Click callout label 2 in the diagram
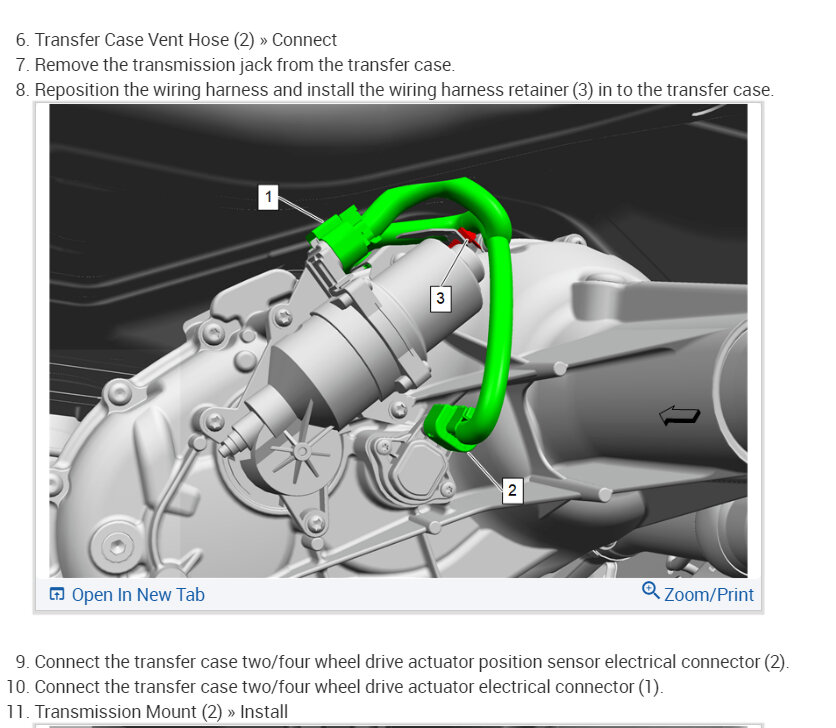Viewport: 836px width, 728px height. point(512,490)
